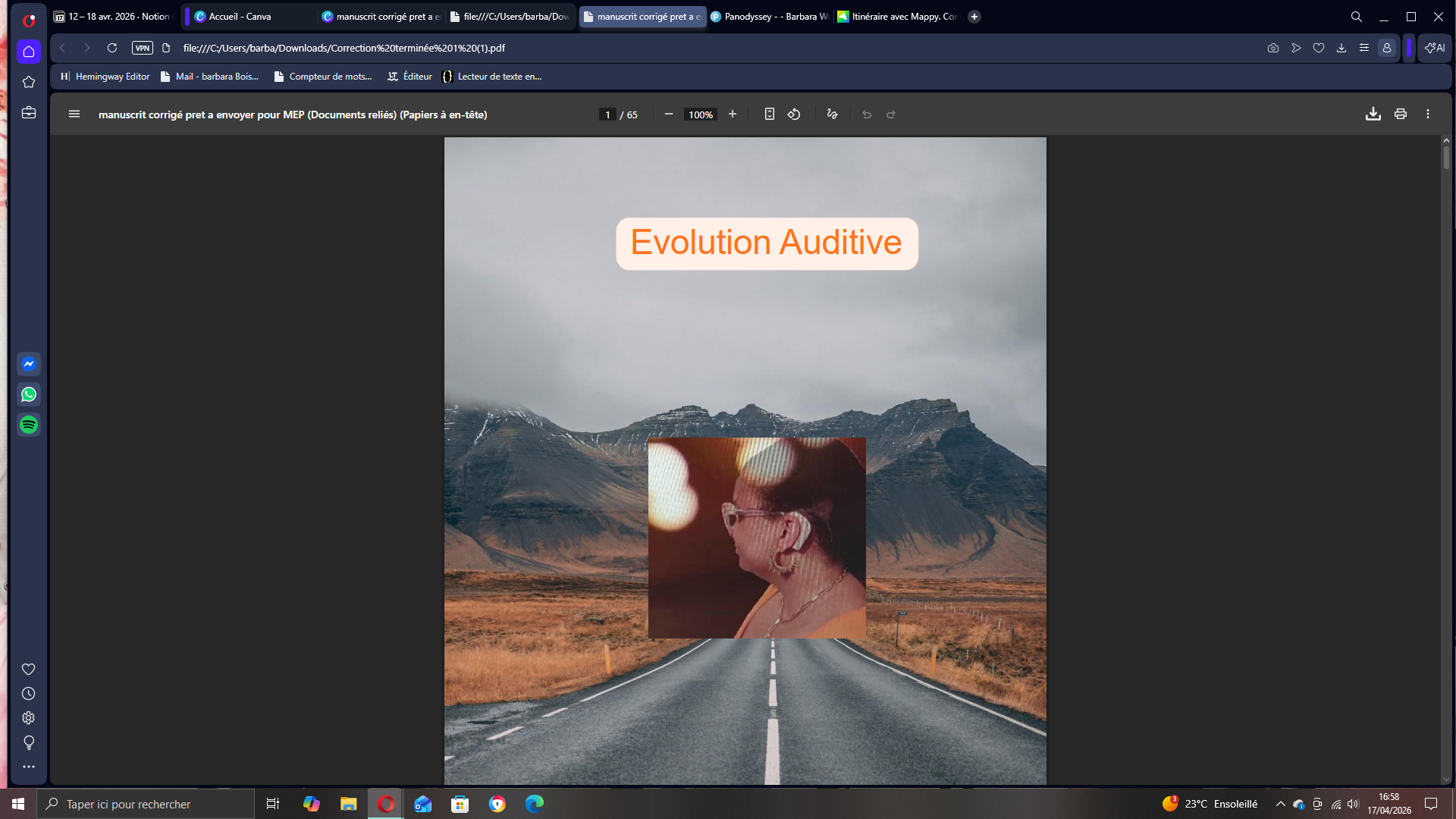Decrease zoom with the minus control
Viewport: 1456px width, 819px height.
(668, 114)
